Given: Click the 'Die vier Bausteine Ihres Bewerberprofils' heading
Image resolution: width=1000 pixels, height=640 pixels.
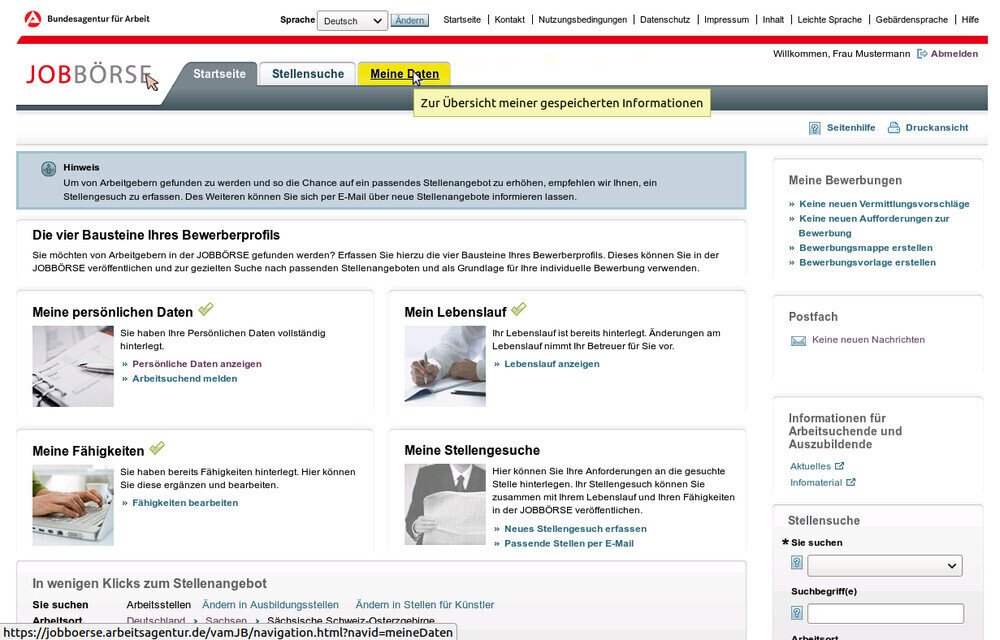Looking at the screenshot, I should tap(156, 235).
